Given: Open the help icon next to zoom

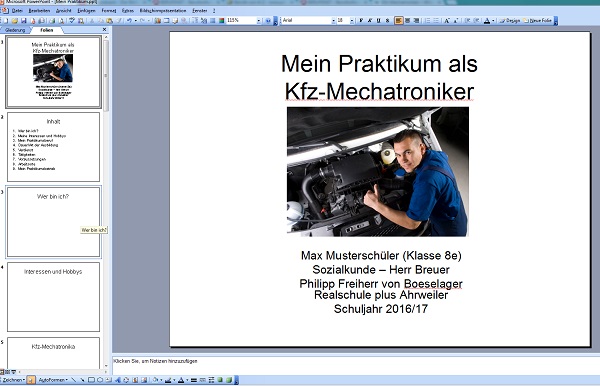Looking at the screenshot, I should point(268,21).
